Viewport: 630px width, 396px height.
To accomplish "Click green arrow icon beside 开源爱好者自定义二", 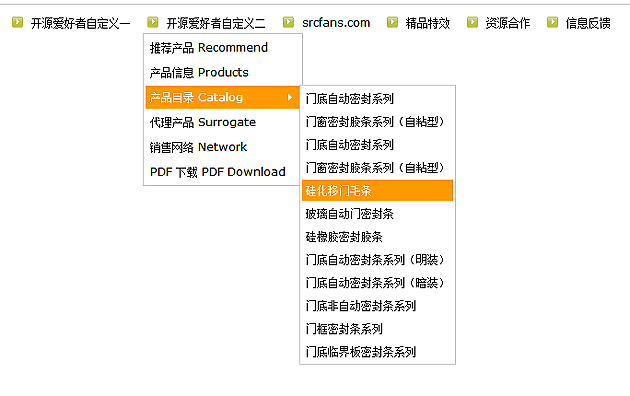I will click(153, 22).
